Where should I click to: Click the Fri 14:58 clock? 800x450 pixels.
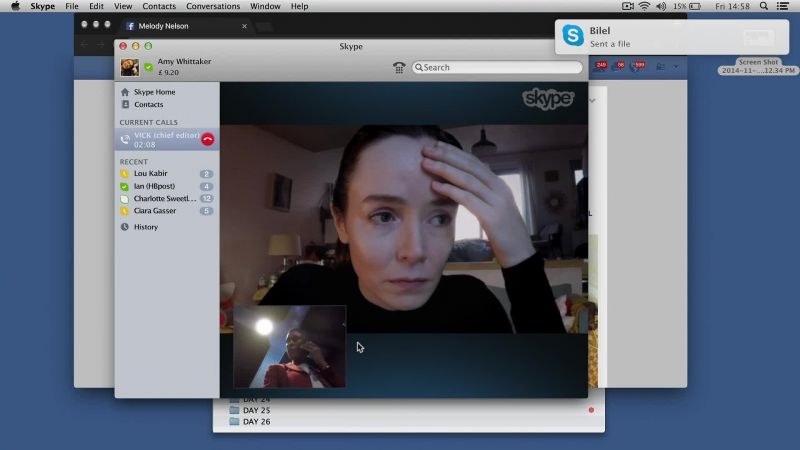pyautogui.click(x=732, y=6)
